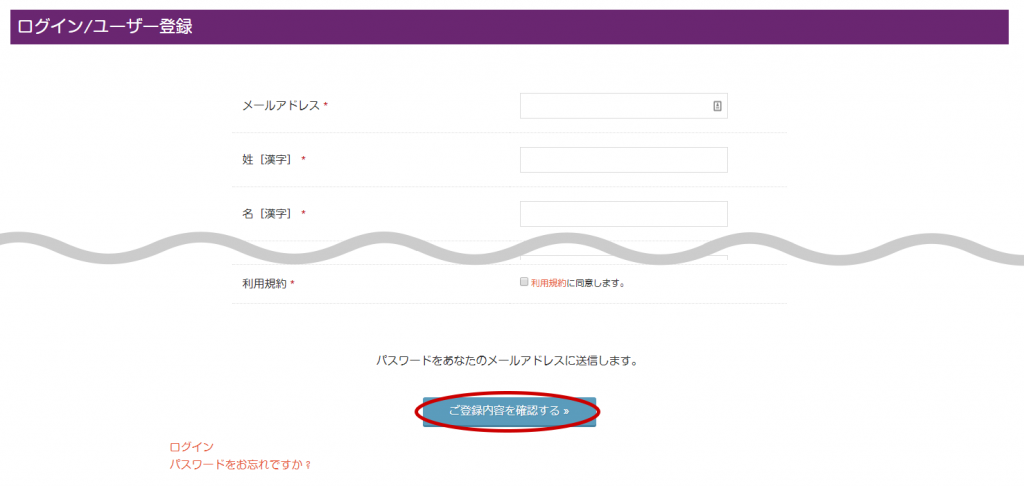Click the 姓［漢字］ label text

pos(267,160)
